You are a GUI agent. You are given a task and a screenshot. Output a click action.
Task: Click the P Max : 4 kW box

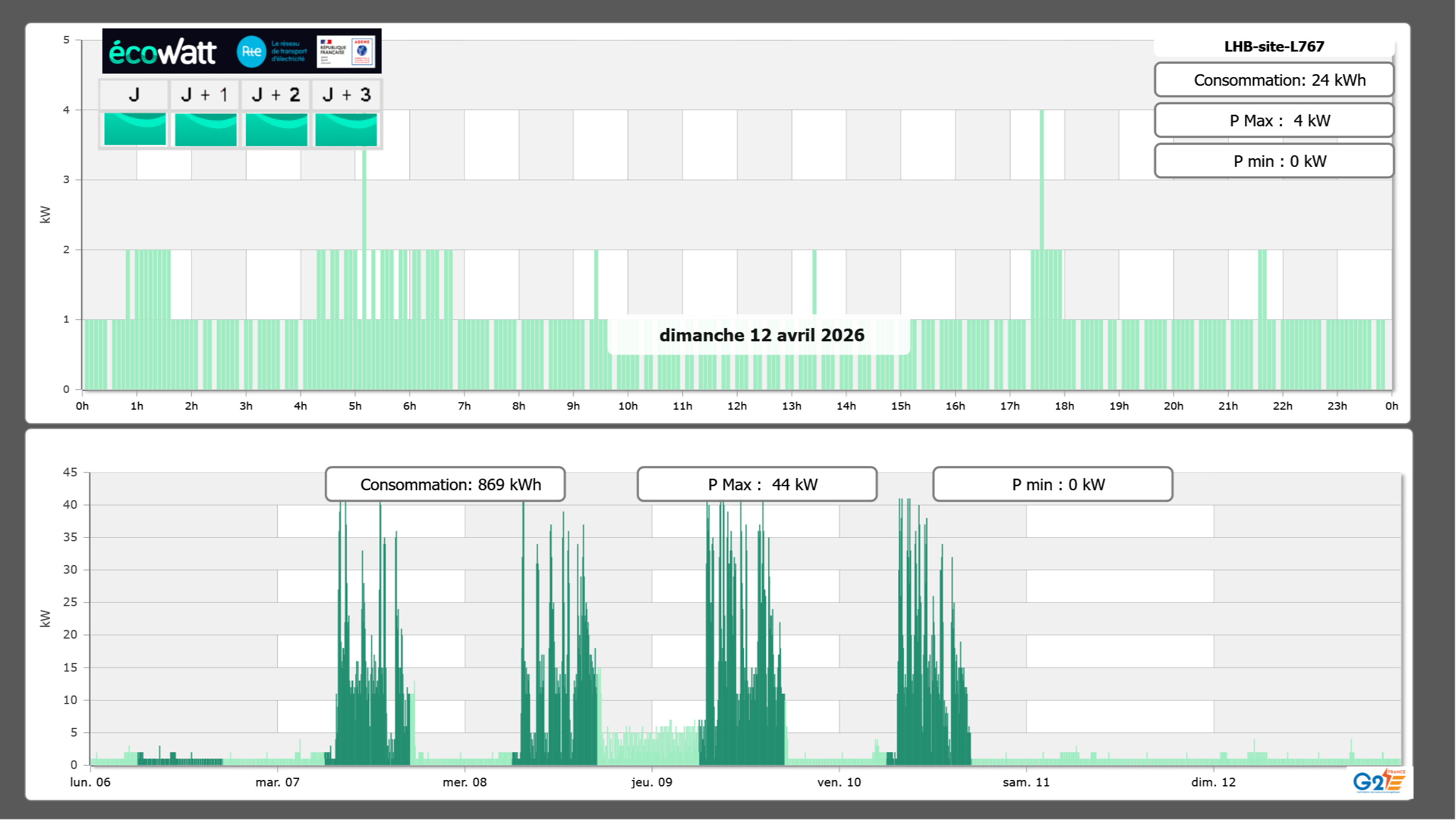coord(1273,121)
